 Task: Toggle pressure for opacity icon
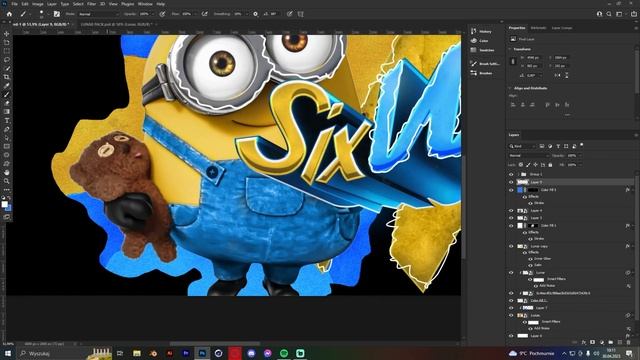(x=162, y=14)
